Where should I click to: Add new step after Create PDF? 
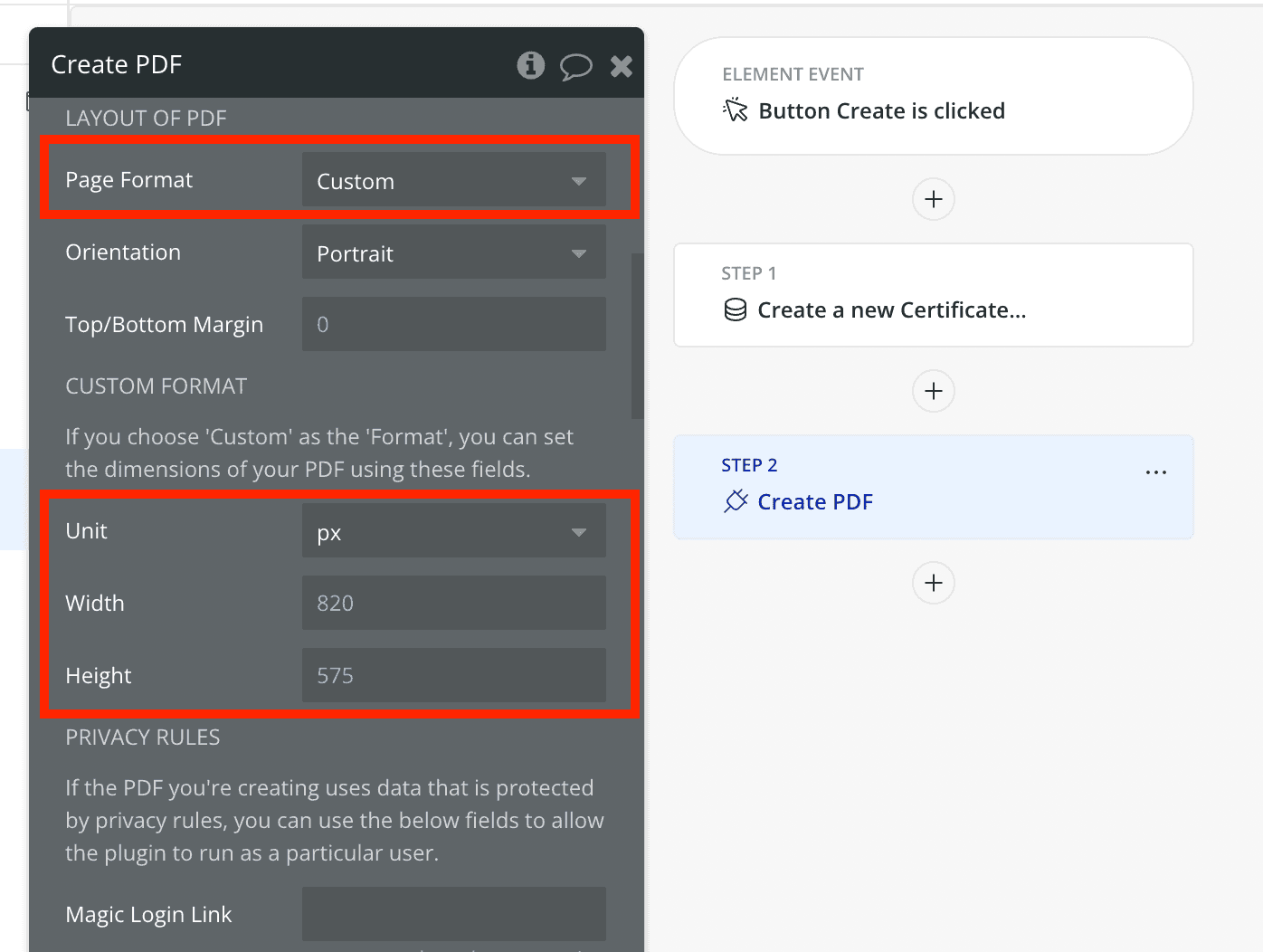point(934,583)
